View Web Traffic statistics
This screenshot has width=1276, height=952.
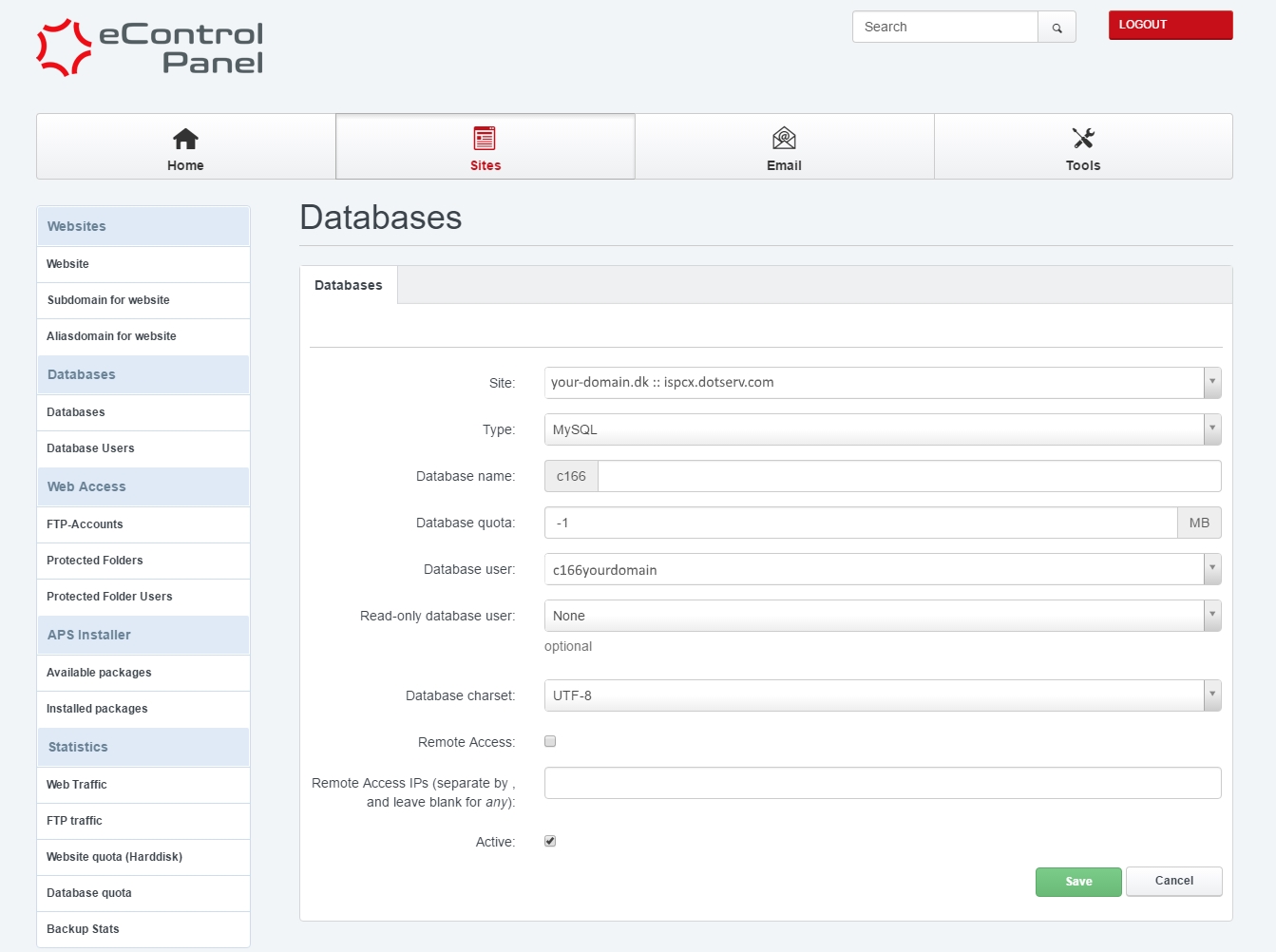(x=143, y=785)
